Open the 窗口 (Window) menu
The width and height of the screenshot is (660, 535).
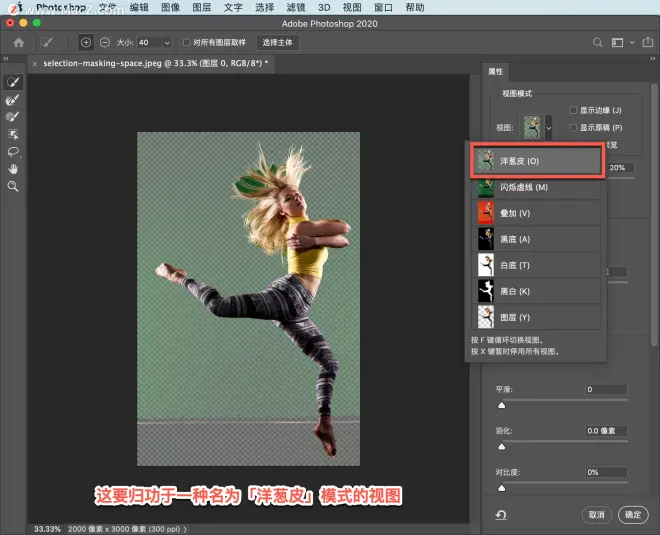pyautogui.click(x=383, y=8)
